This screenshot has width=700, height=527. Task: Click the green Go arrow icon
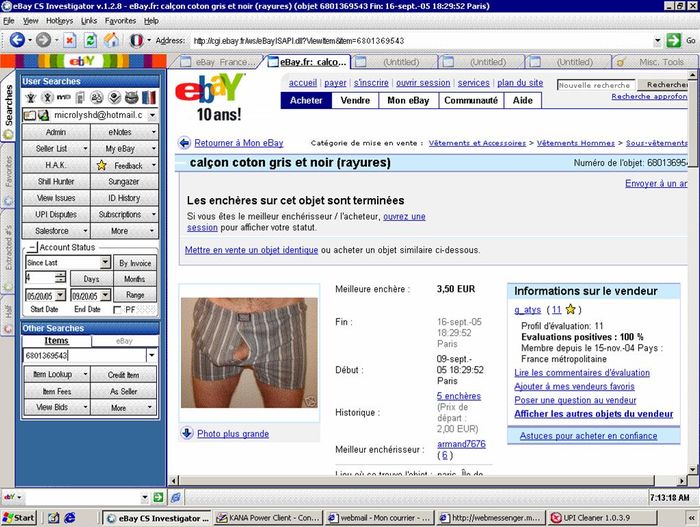(x=674, y=41)
